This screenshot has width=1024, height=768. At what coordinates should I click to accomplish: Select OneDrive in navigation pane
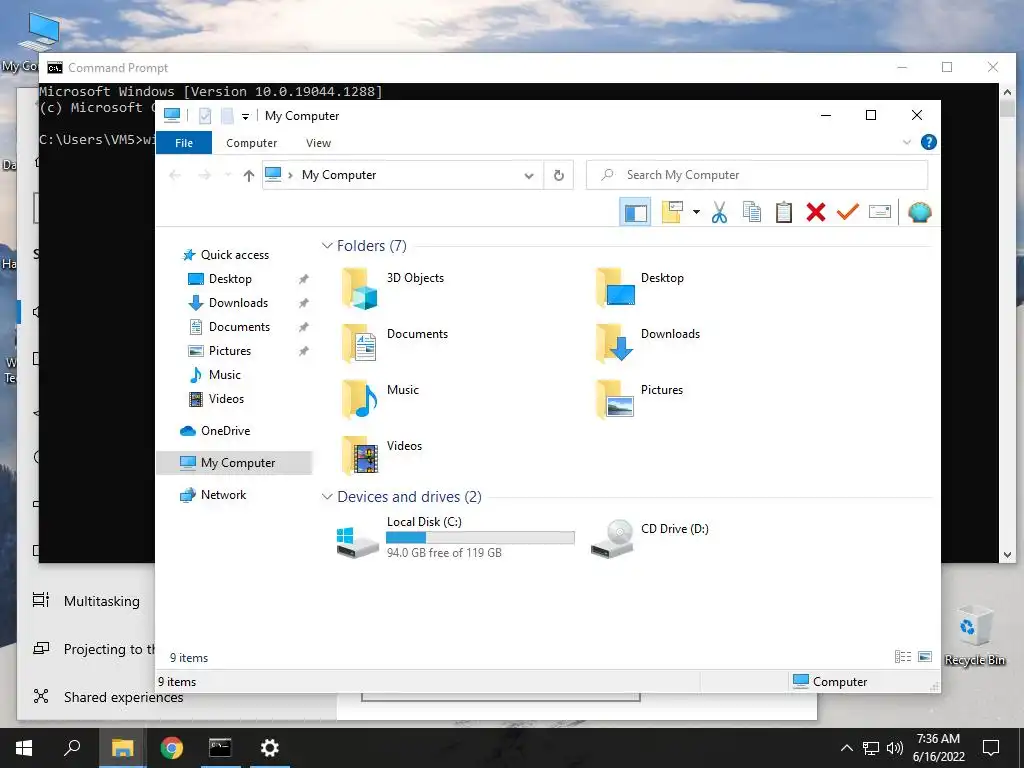[225, 431]
